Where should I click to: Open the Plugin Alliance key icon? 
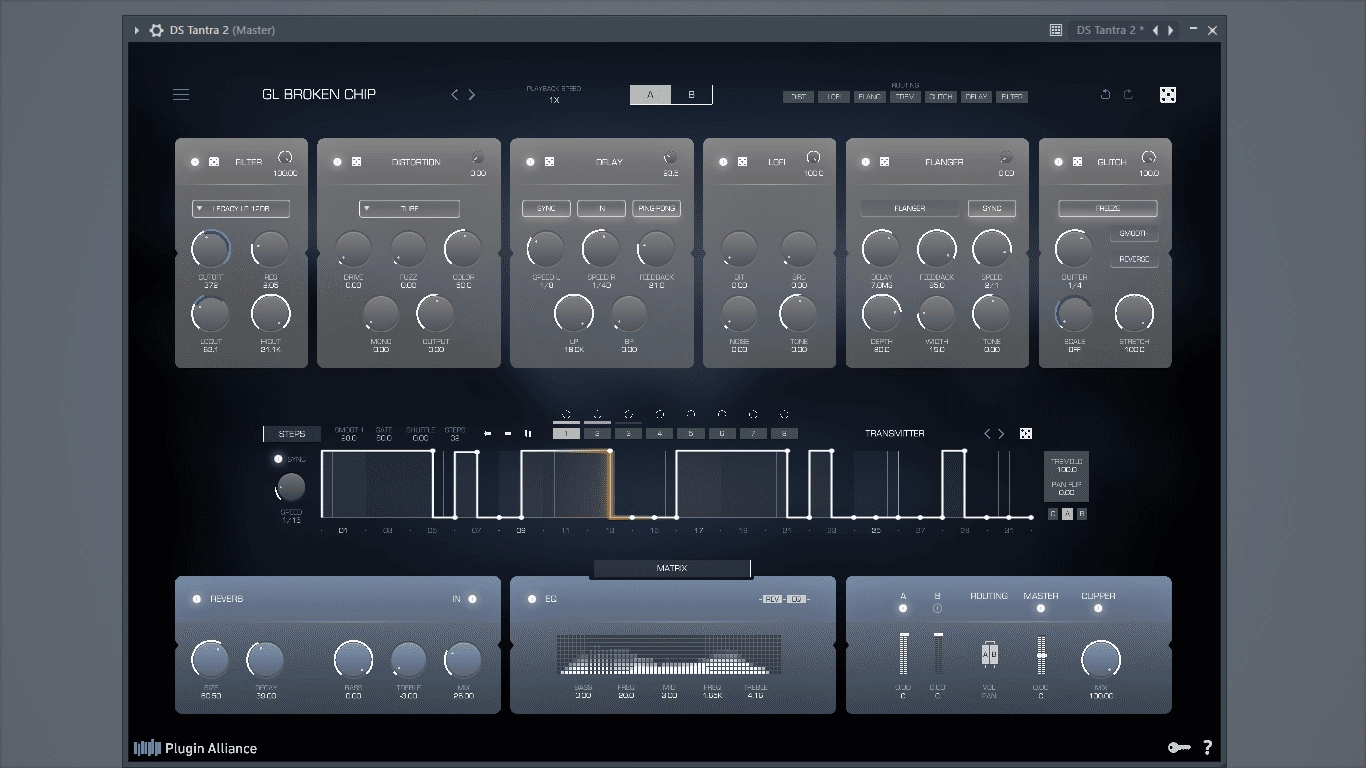[1178, 747]
